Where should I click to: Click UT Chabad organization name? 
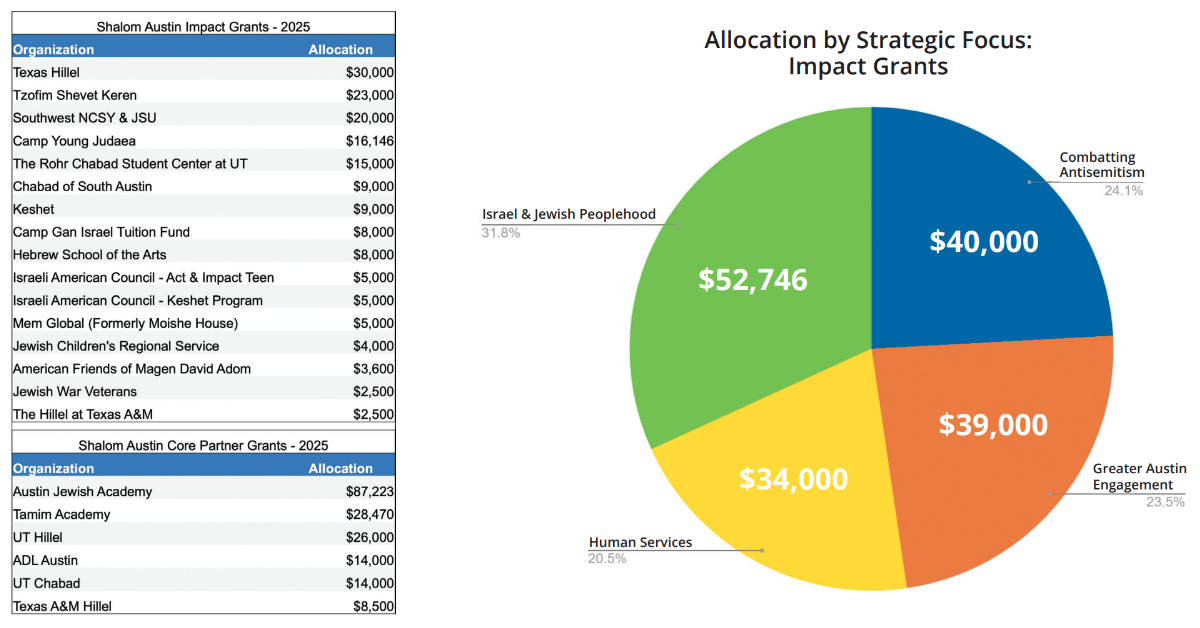[46, 583]
